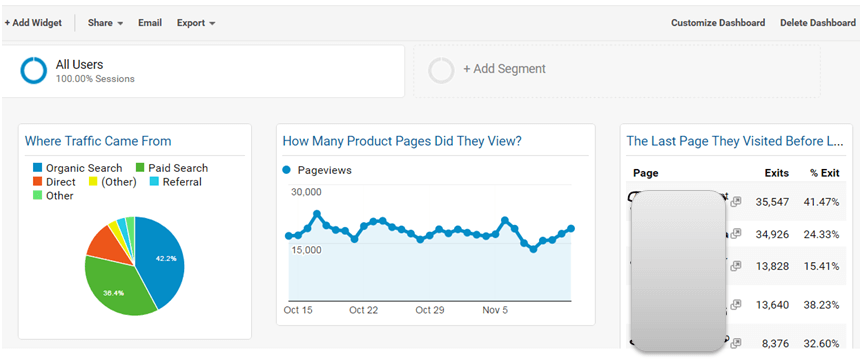The height and width of the screenshot is (362, 866).
Task: Open external link icon beside 8,376 exits
Action: pyautogui.click(x=735, y=344)
